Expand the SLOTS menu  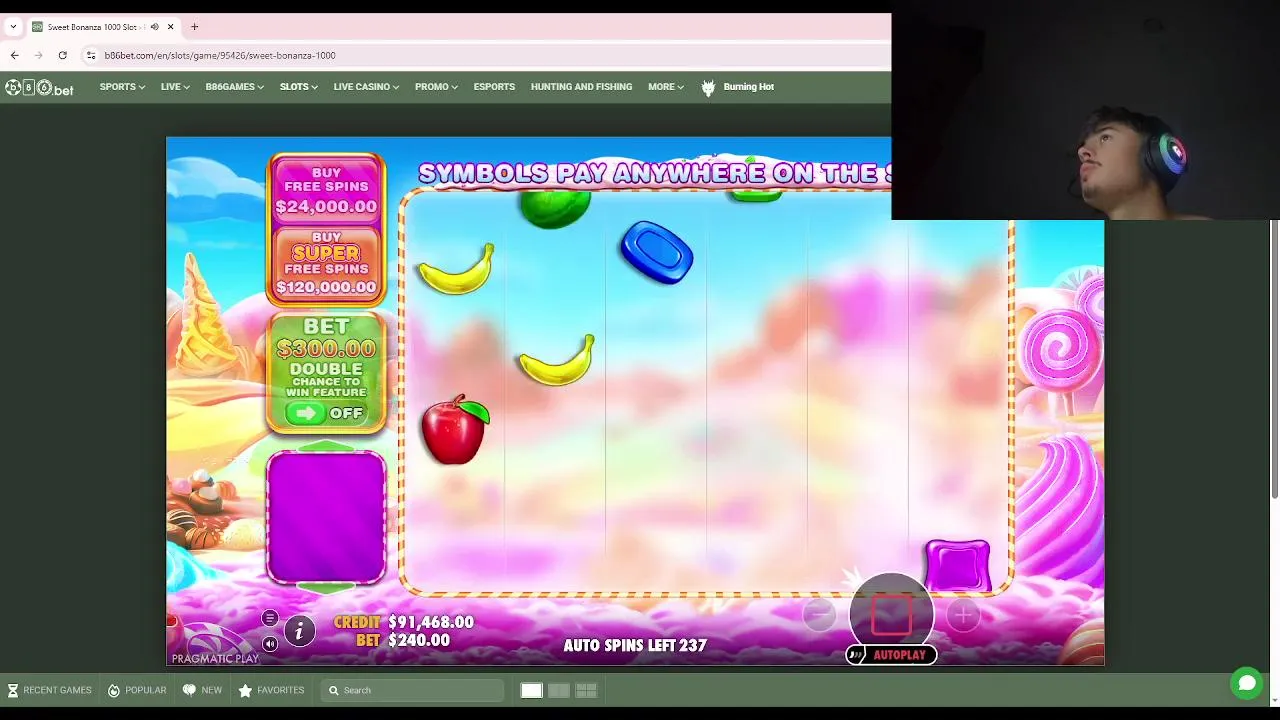(x=298, y=87)
